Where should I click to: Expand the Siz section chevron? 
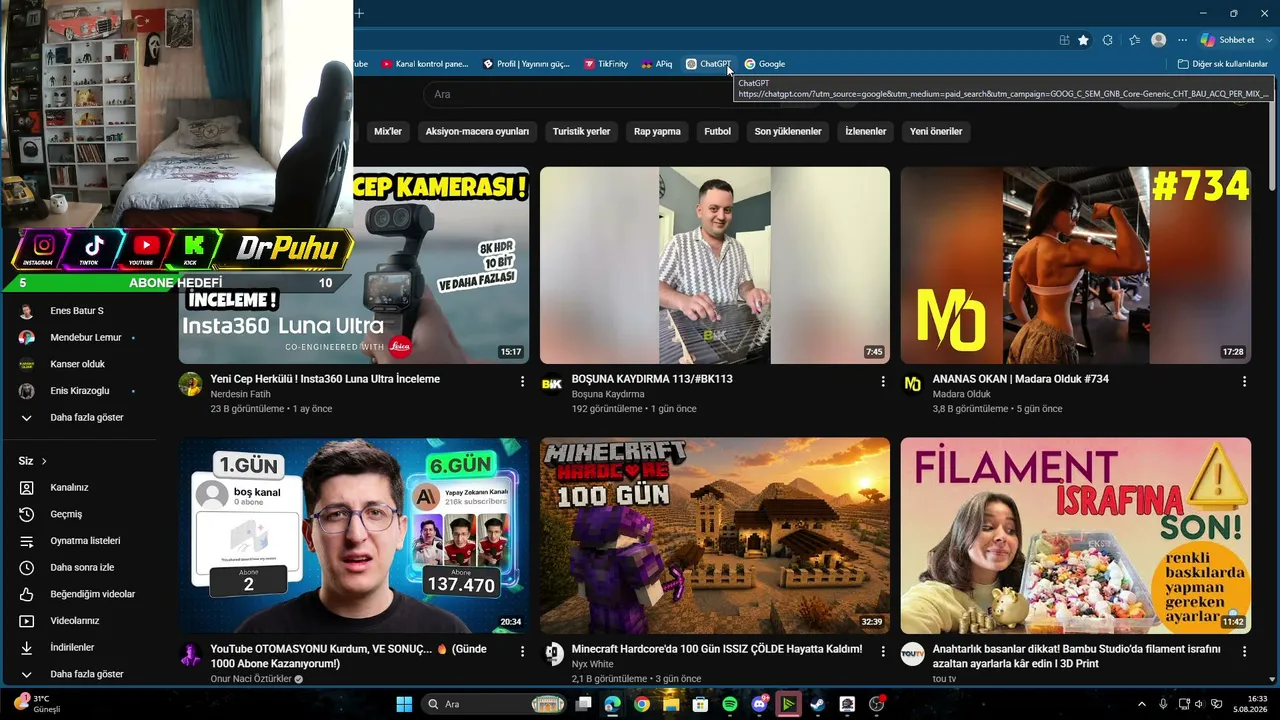(44, 461)
